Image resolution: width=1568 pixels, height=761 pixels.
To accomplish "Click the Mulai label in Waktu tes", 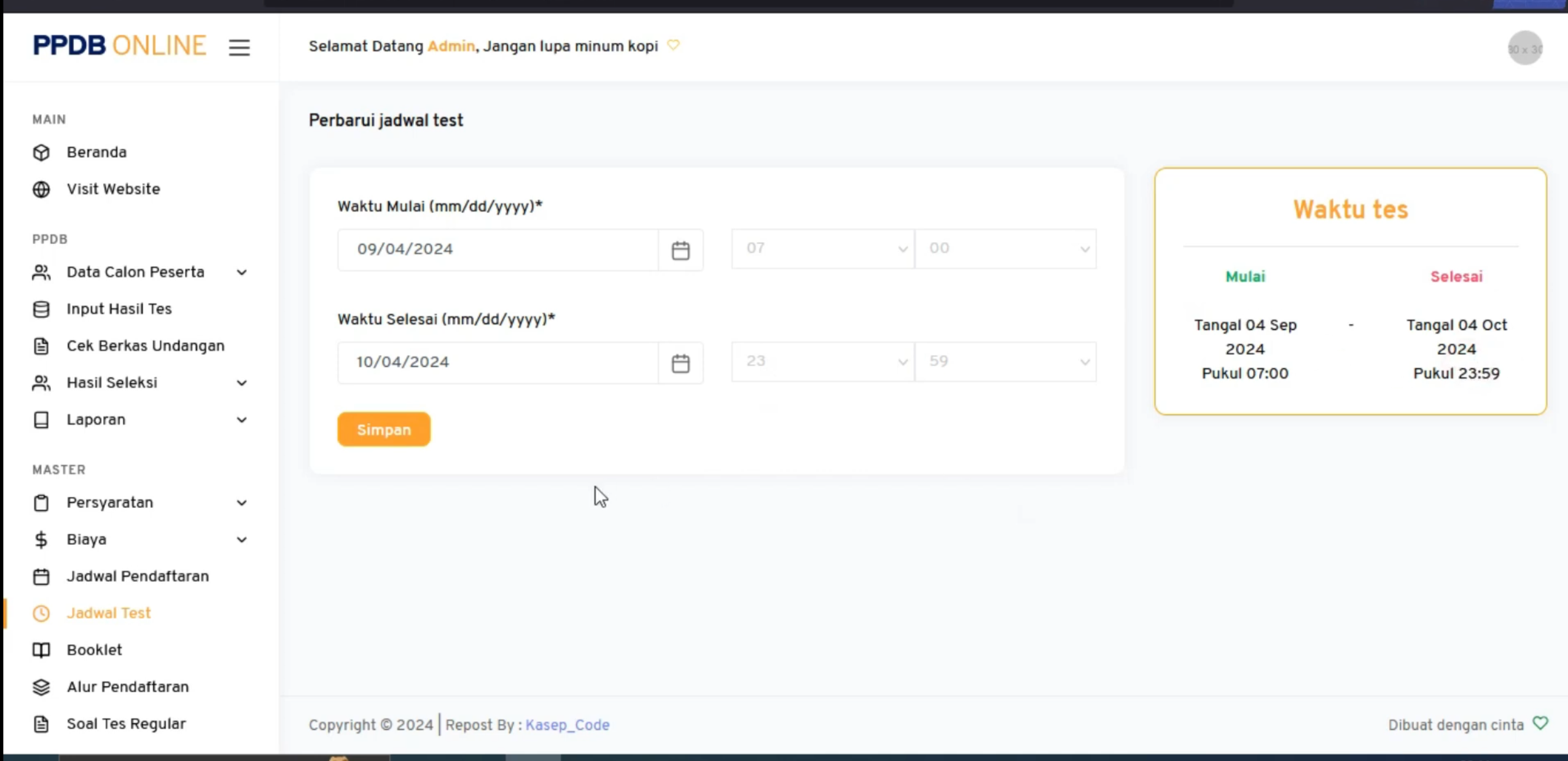I will [1245, 276].
